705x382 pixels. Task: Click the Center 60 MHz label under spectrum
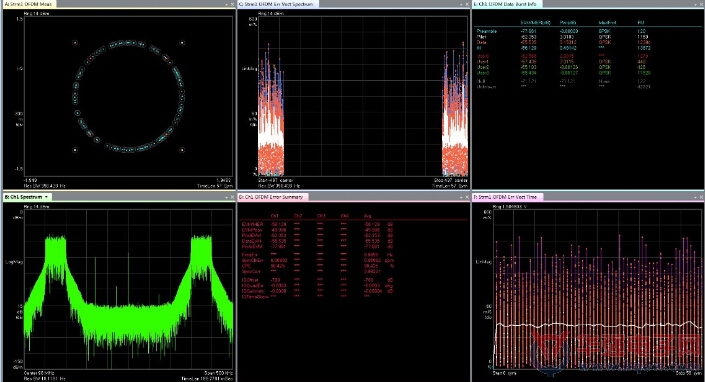tap(39, 373)
